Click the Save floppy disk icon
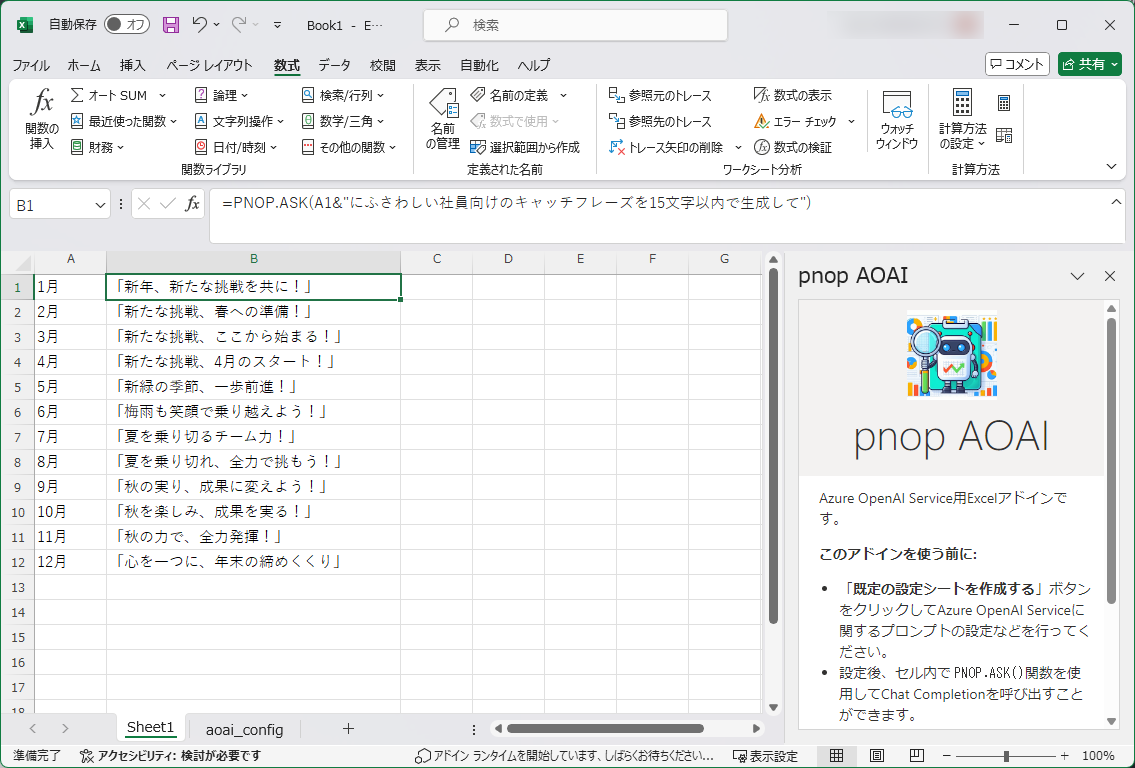The width and height of the screenshot is (1135, 768). [171, 25]
